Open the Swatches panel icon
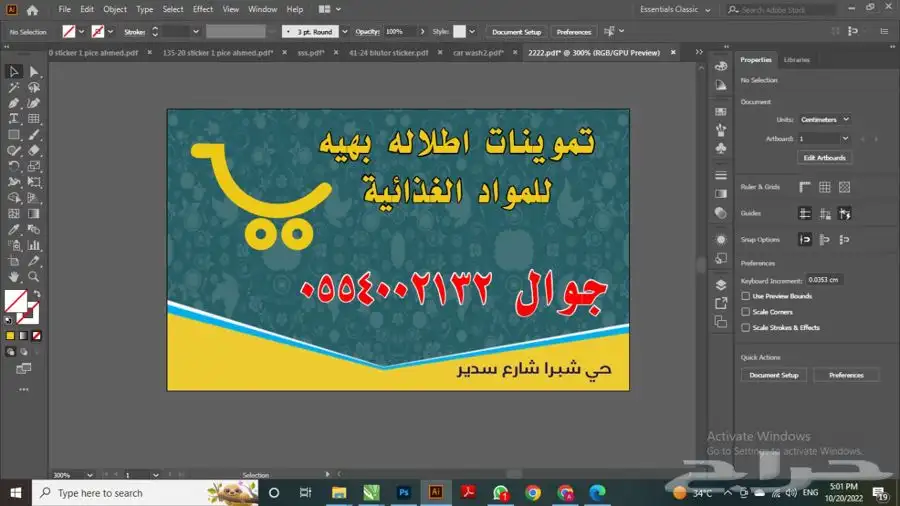The height and width of the screenshot is (506, 900). point(721,111)
